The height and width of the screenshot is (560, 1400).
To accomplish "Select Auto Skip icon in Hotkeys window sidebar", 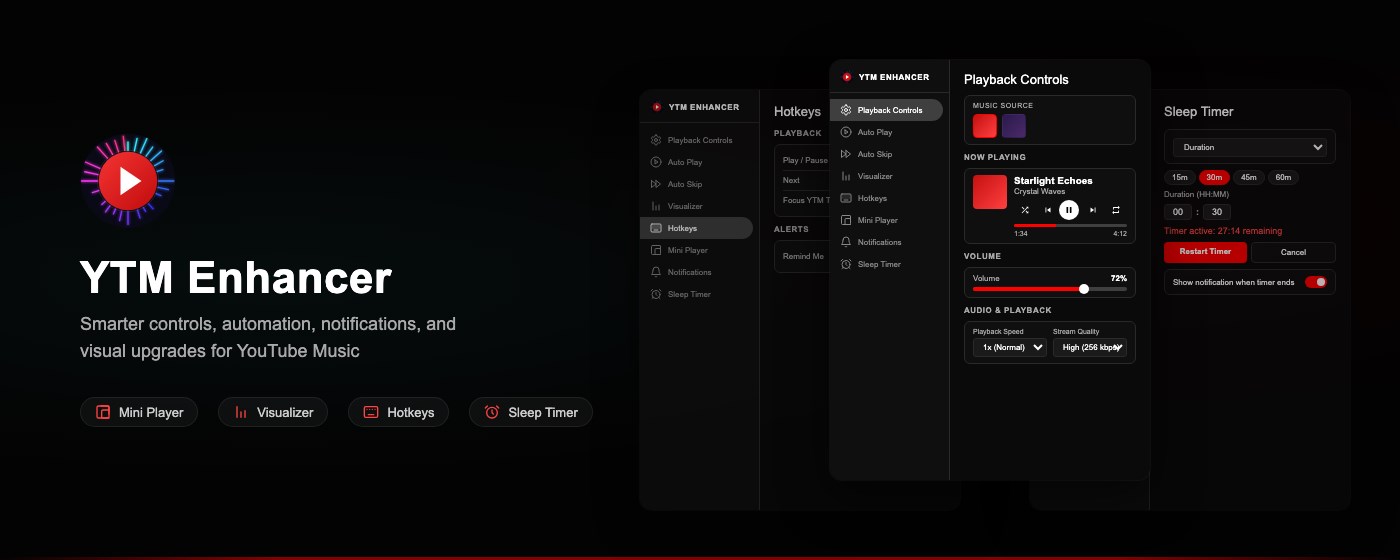I will [656, 184].
